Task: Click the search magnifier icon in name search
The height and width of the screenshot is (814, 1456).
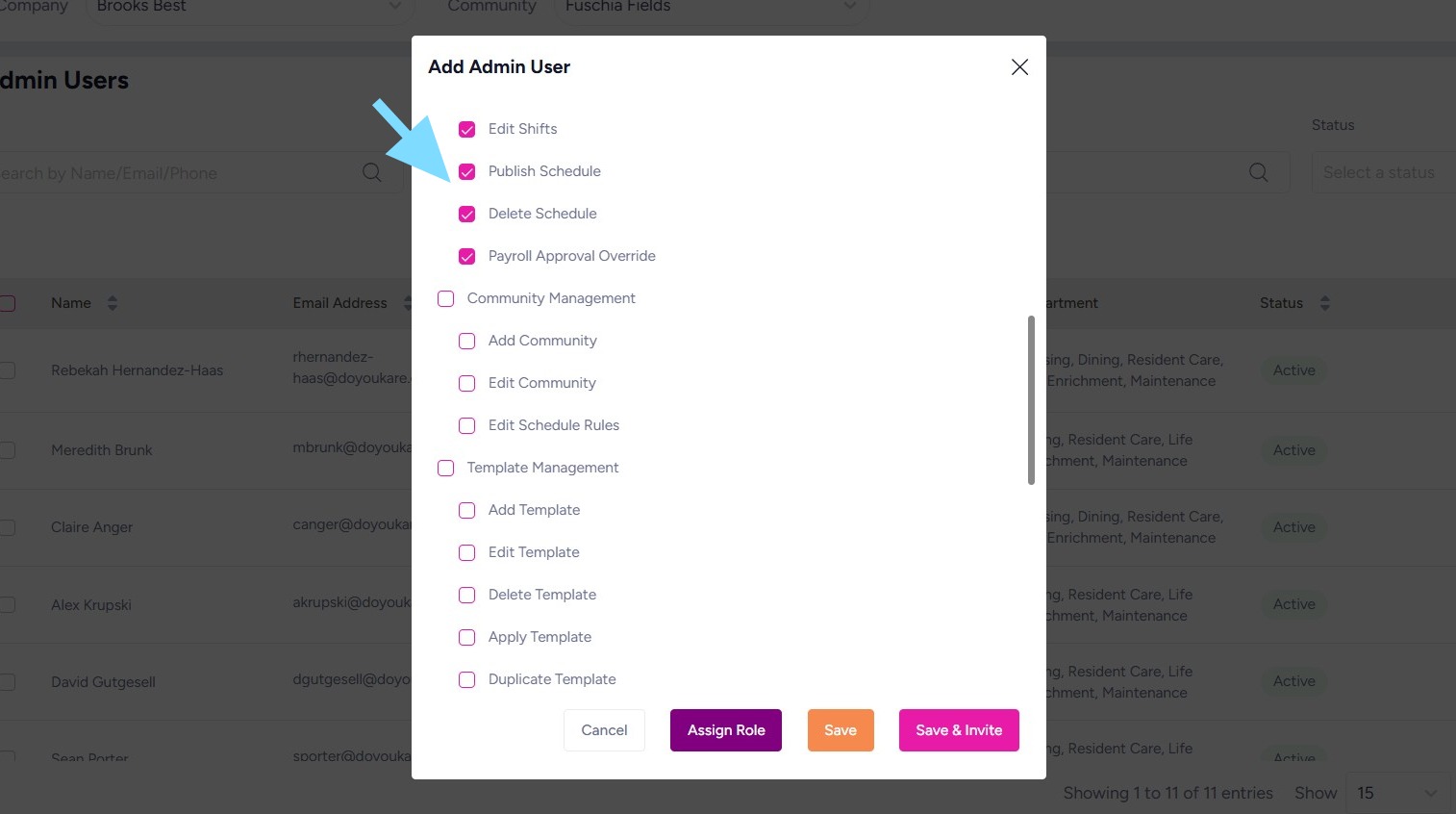Action: pos(372,172)
